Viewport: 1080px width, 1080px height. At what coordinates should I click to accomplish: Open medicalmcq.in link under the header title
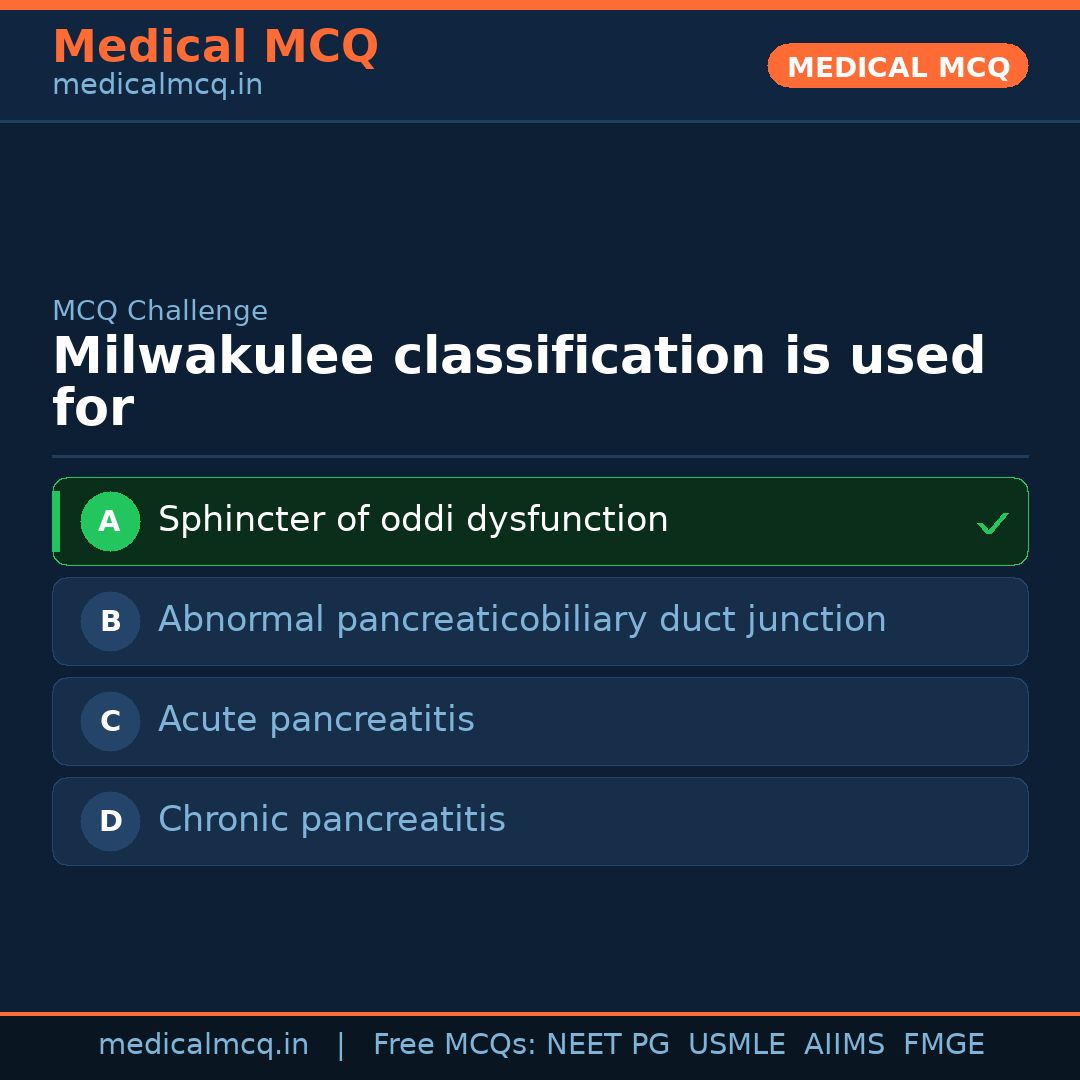pyautogui.click(x=157, y=86)
